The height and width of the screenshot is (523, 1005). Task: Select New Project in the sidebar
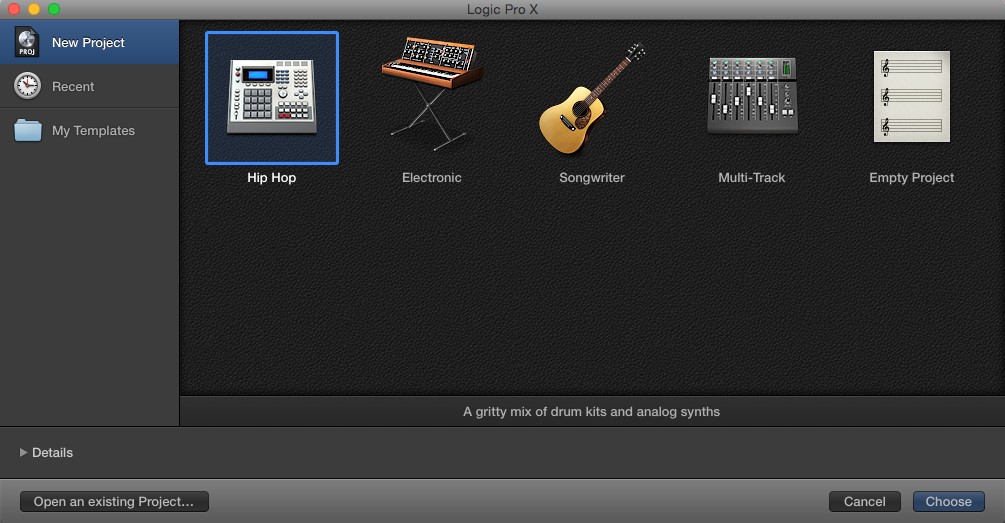(x=89, y=42)
